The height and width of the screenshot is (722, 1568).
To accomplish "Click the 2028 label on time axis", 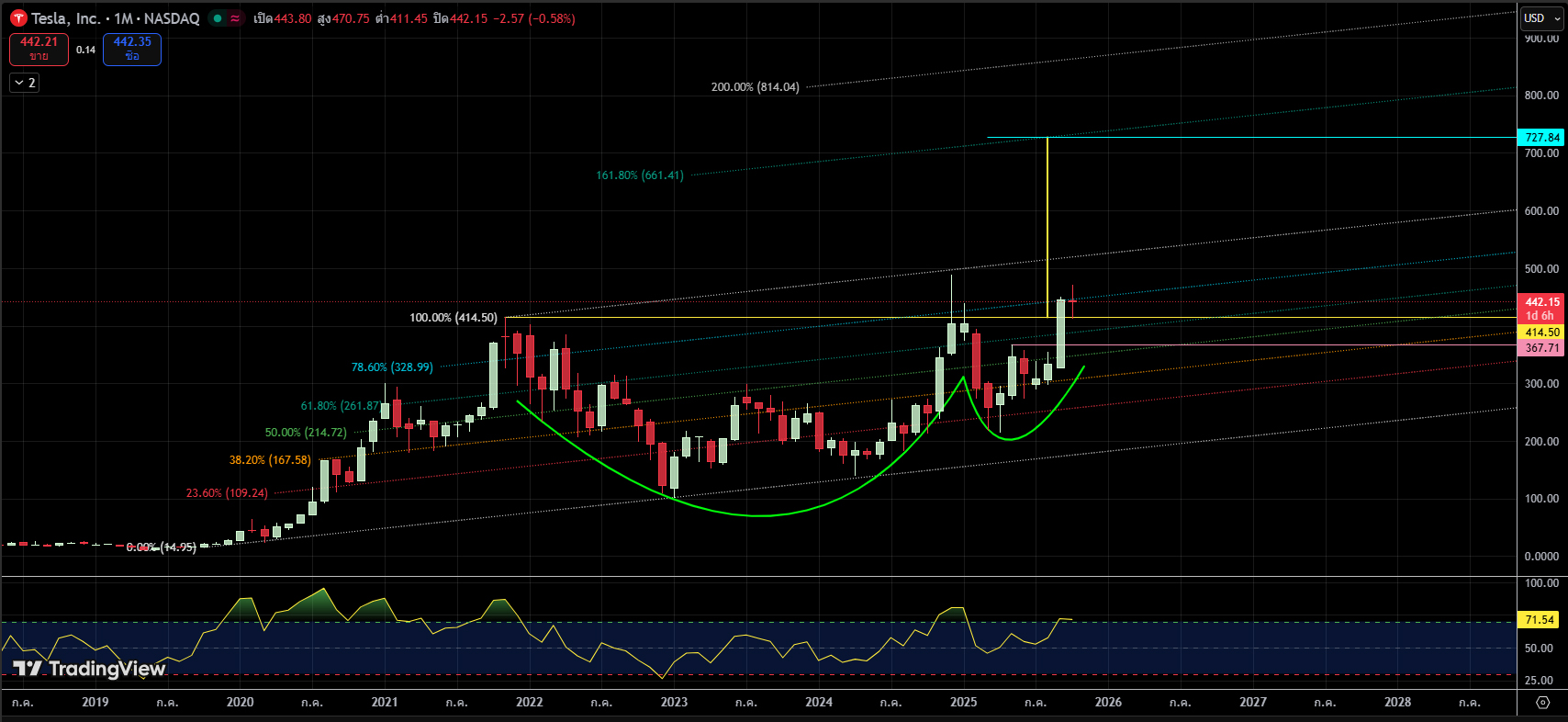I will pyautogui.click(x=1398, y=702).
